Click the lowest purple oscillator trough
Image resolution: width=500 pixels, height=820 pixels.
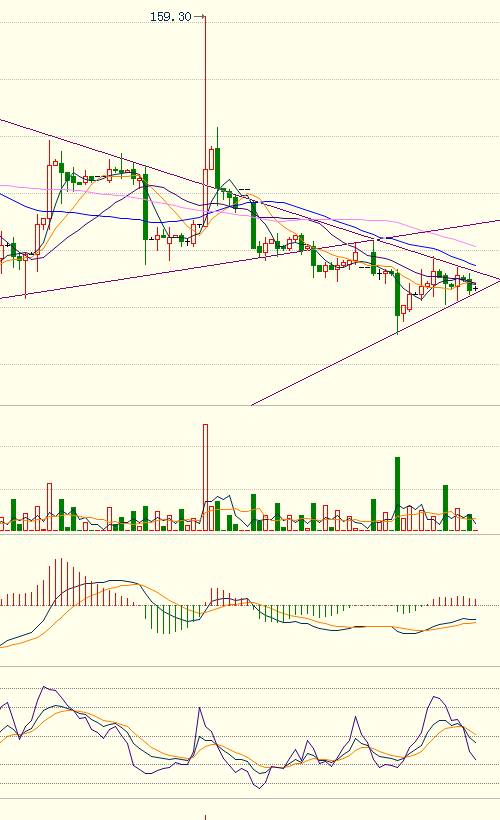(259, 788)
